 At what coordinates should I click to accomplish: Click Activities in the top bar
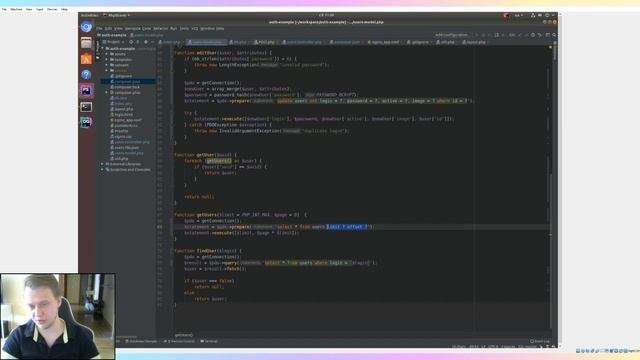[89, 16]
